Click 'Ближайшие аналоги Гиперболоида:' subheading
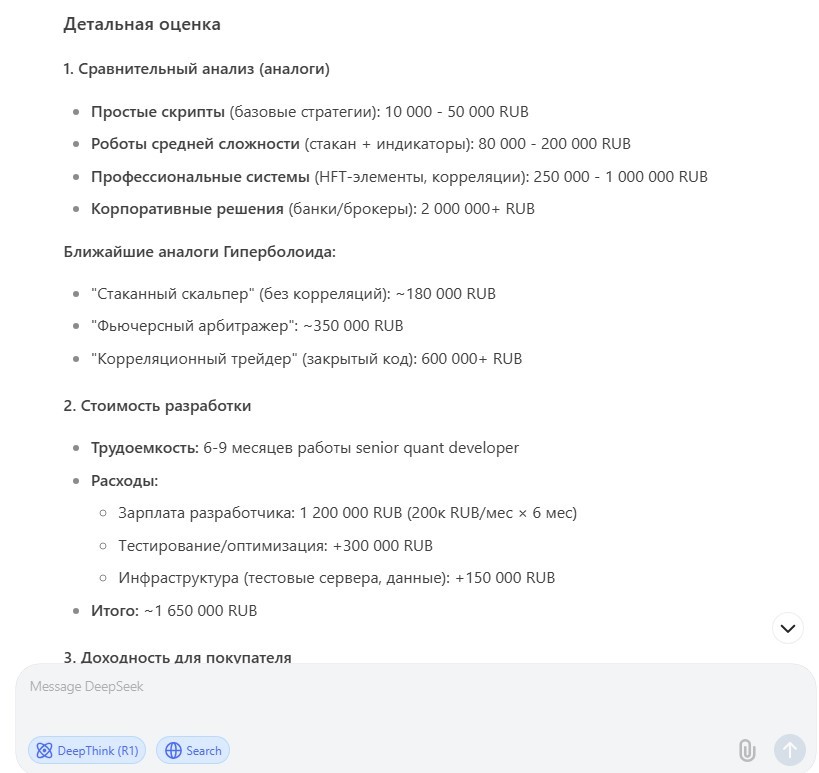This screenshot has width=819, height=773. point(200,252)
